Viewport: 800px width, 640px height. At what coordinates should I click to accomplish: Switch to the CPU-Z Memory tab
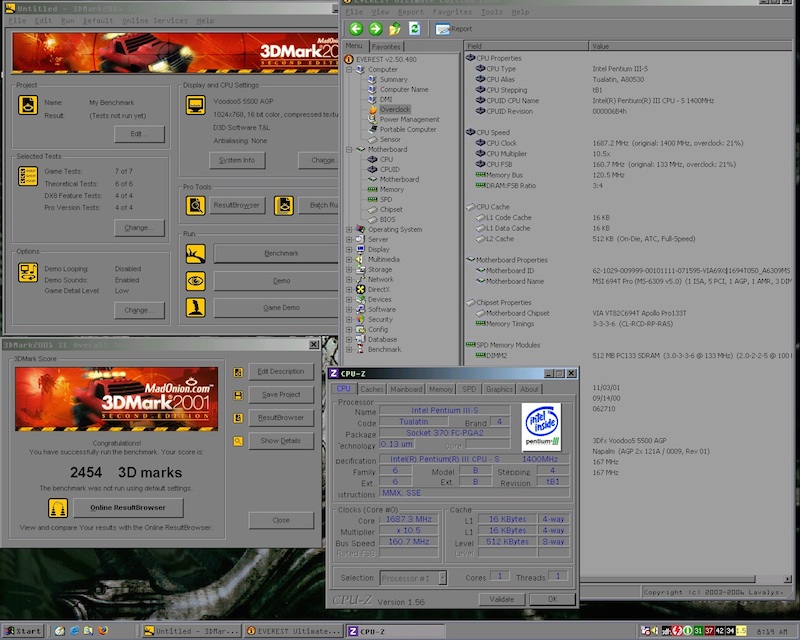pos(441,389)
